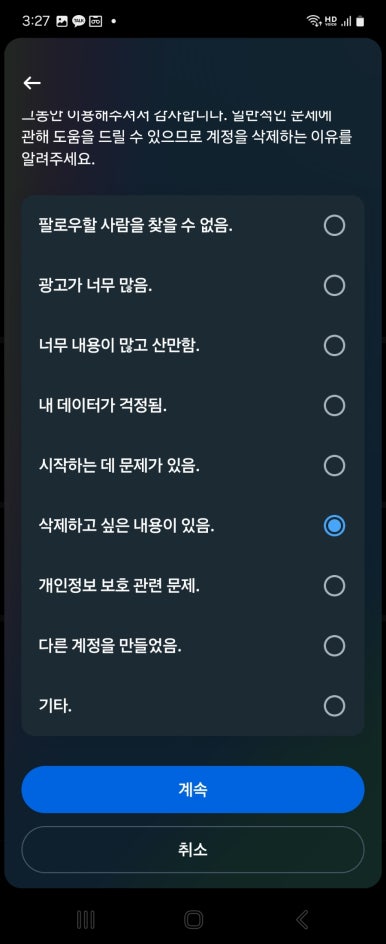386x944 pixels.
Task: Tap the KakaoTalk notification icon in status bar
Action: point(78,21)
